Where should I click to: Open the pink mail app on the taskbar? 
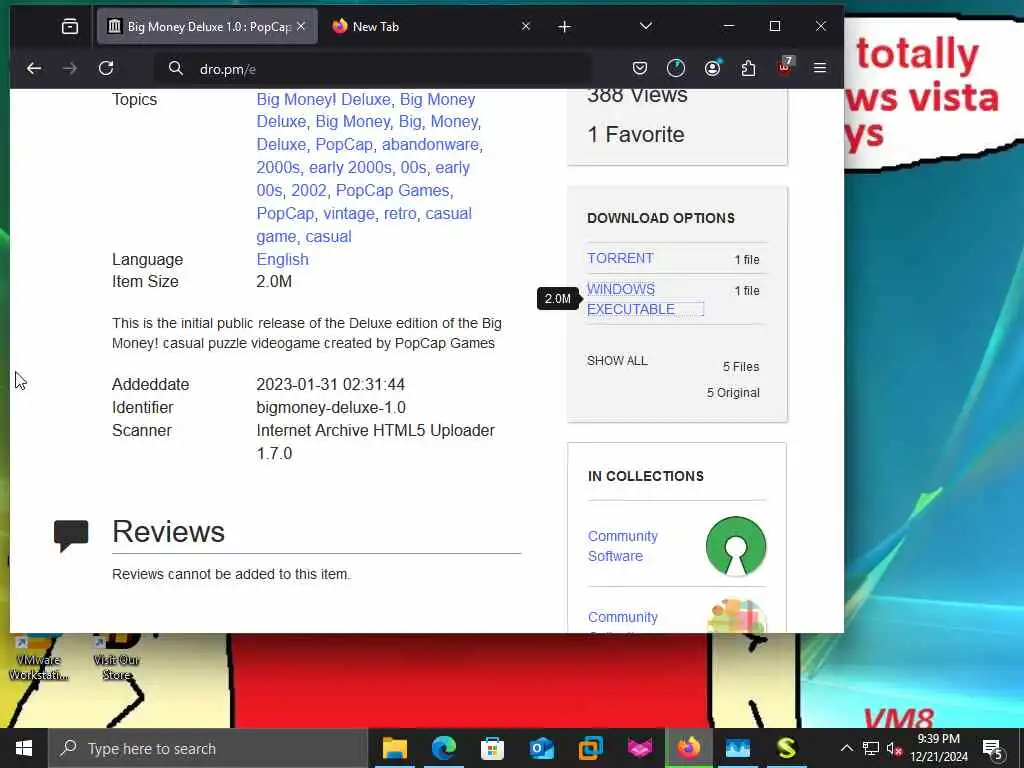point(639,748)
